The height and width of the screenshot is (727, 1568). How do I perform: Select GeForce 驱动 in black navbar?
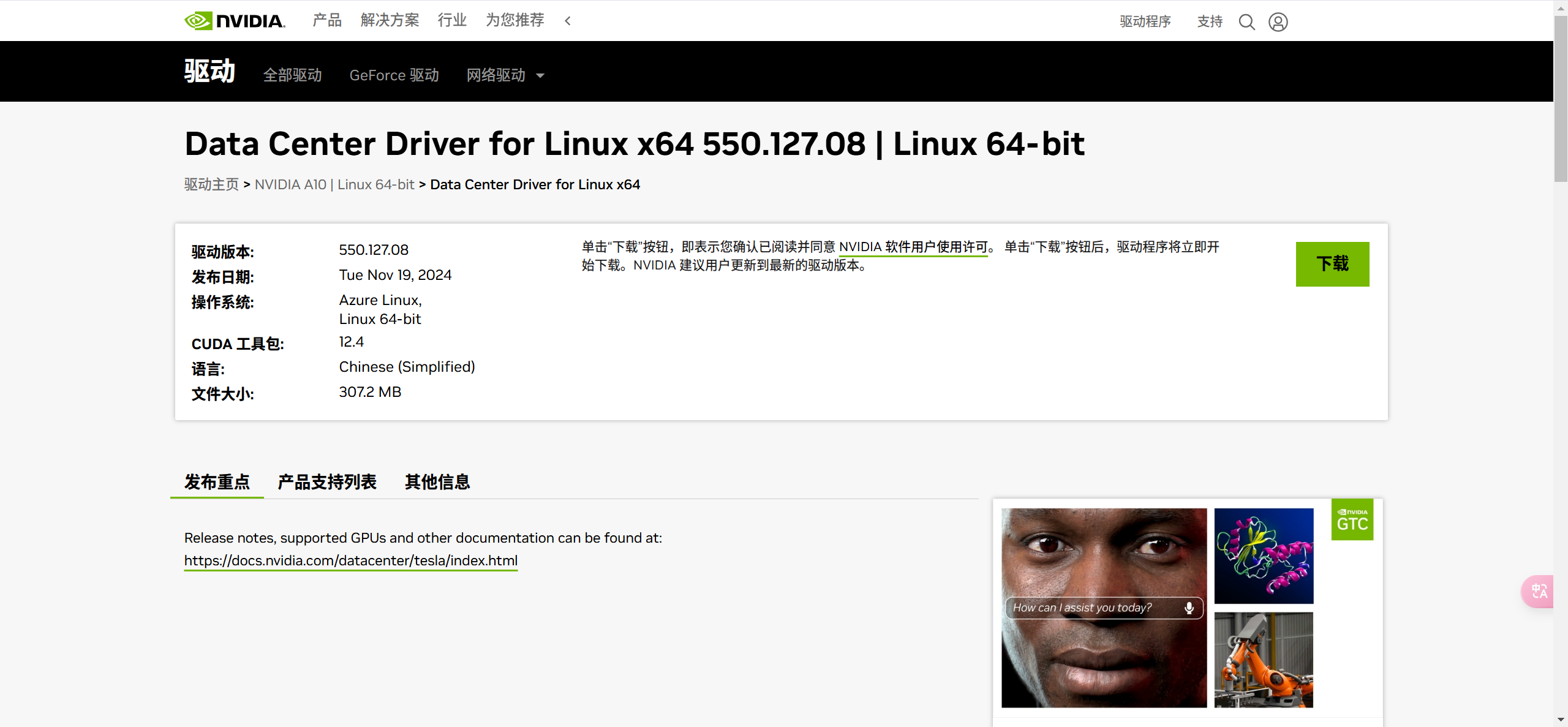[394, 75]
